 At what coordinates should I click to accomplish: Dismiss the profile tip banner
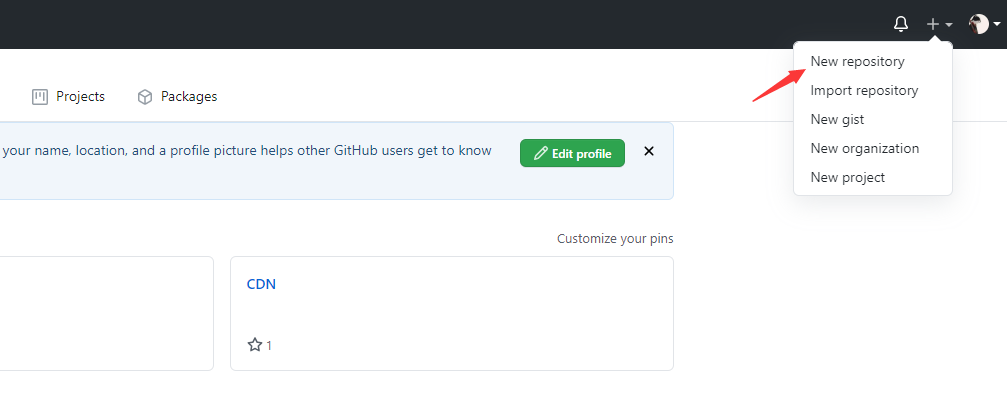[x=649, y=151]
